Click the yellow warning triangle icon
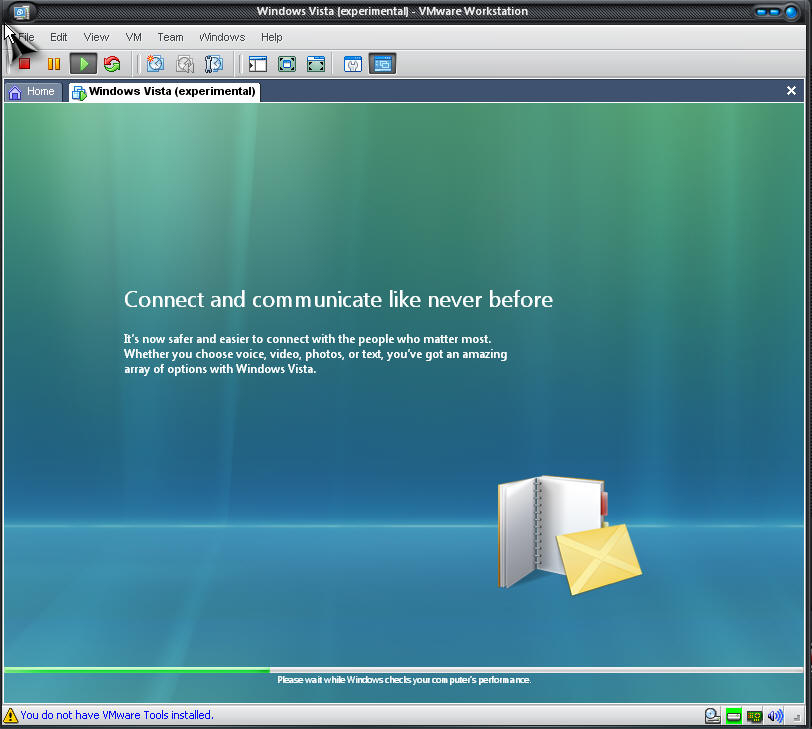Image resolution: width=812 pixels, height=729 pixels. (10, 716)
